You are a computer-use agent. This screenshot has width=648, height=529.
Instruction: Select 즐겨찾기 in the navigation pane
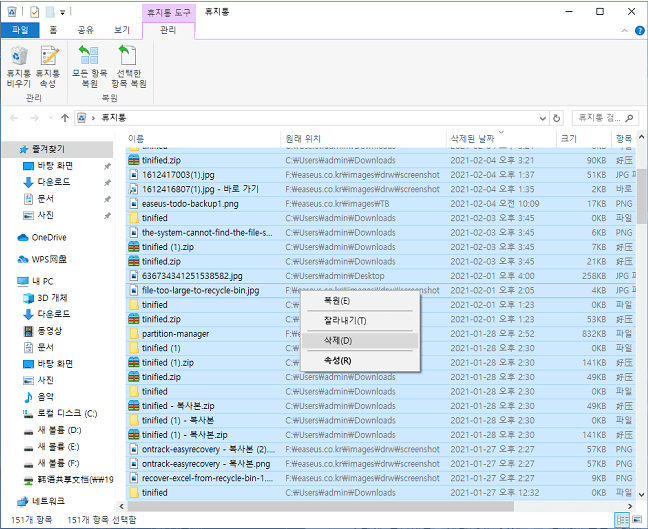pyautogui.click(x=57, y=149)
